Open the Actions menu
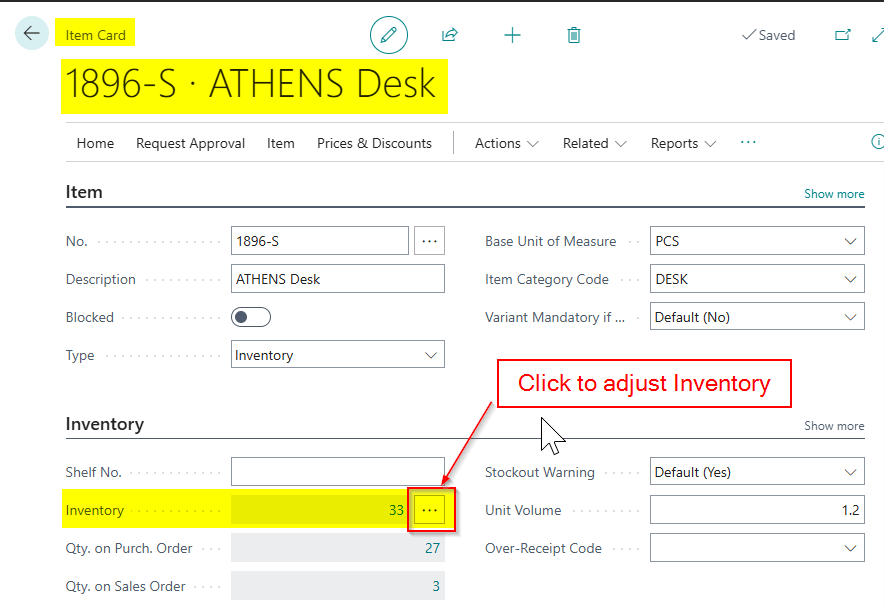Screen dimensions: 884x612 506,143
